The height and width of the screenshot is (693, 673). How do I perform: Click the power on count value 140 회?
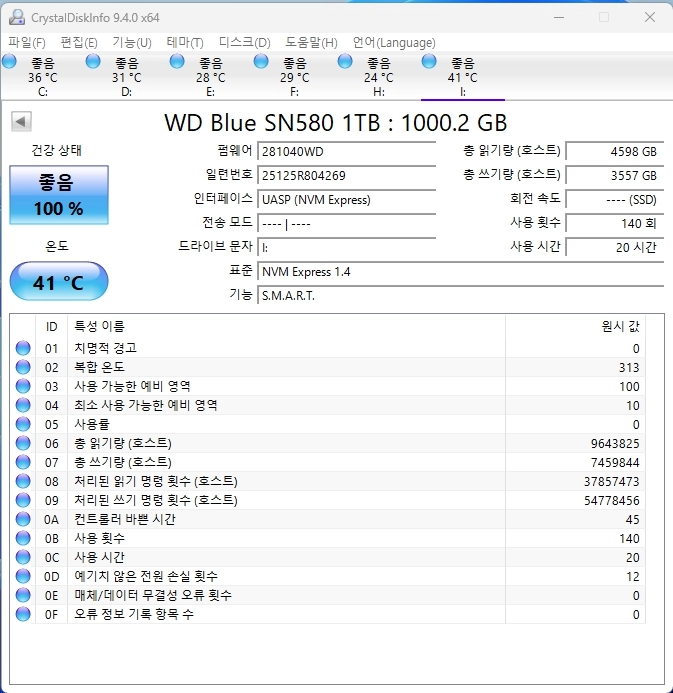click(615, 223)
